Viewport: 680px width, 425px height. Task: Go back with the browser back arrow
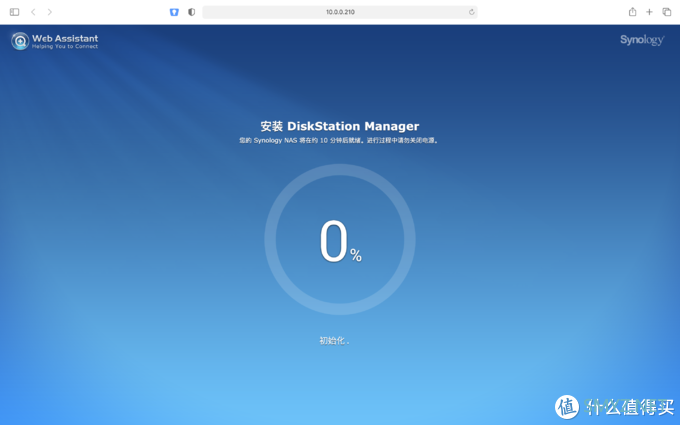tap(33, 12)
